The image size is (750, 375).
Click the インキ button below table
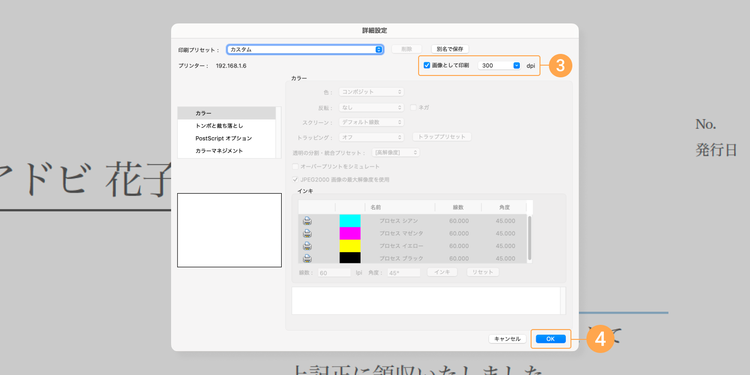(442, 272)
